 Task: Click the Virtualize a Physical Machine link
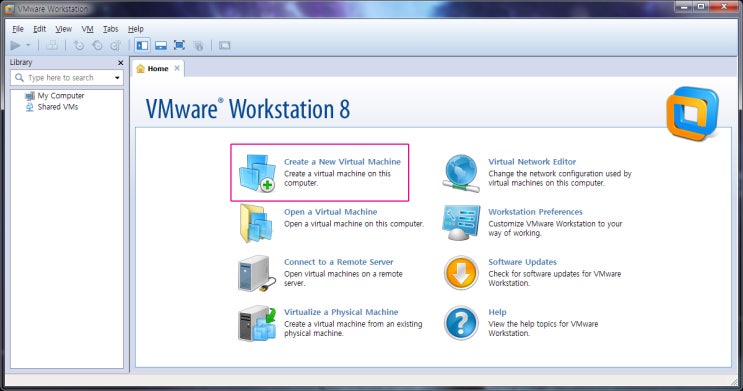point(341,312)
